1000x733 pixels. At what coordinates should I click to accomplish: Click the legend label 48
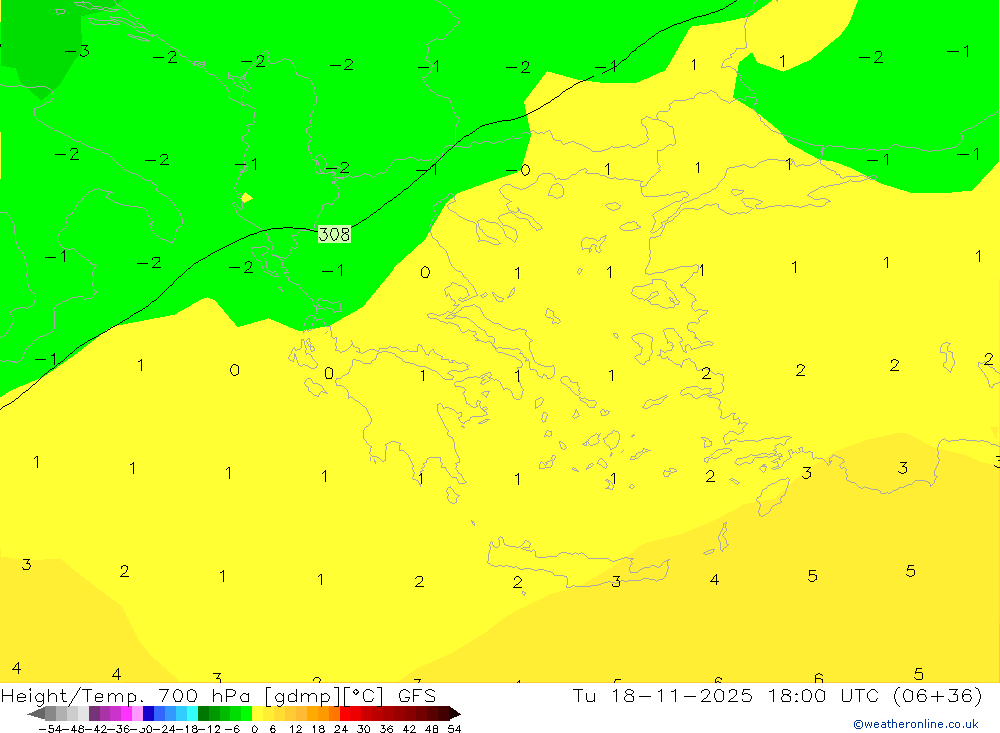(432, 729)
